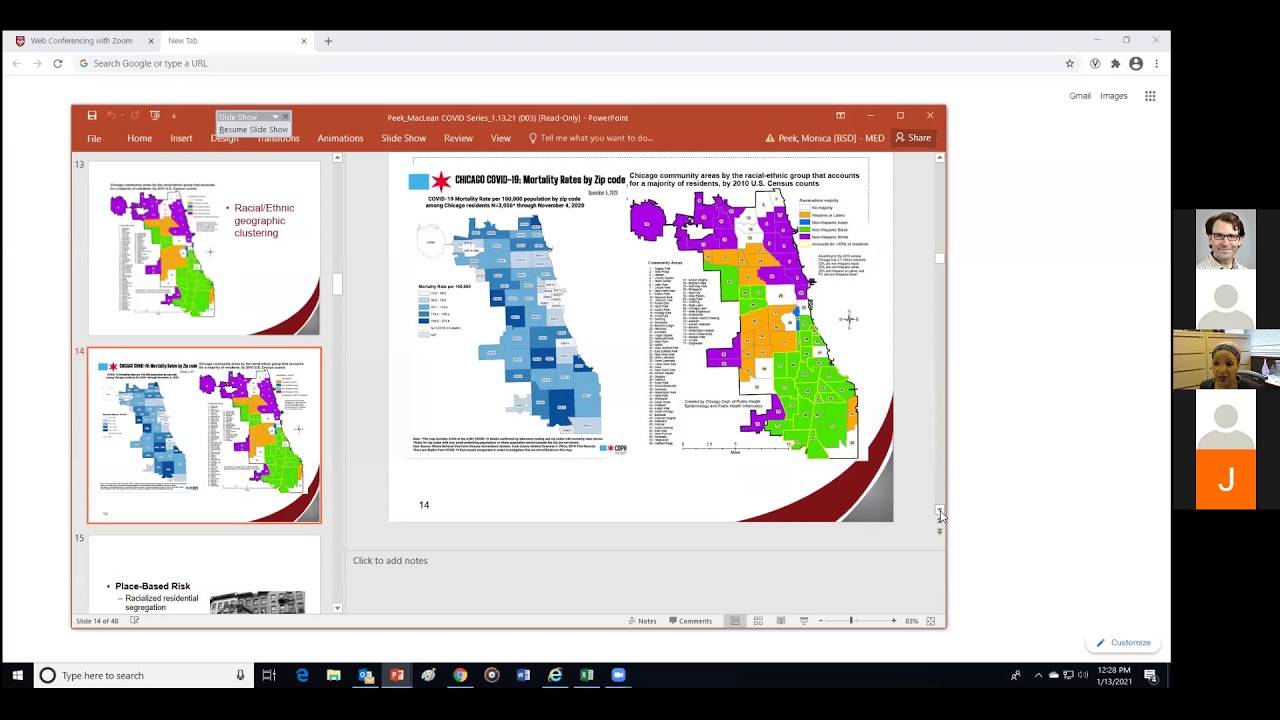Open the View ribbon tab
This screenshot has width=1280, height=720.
tap(500, 138)
